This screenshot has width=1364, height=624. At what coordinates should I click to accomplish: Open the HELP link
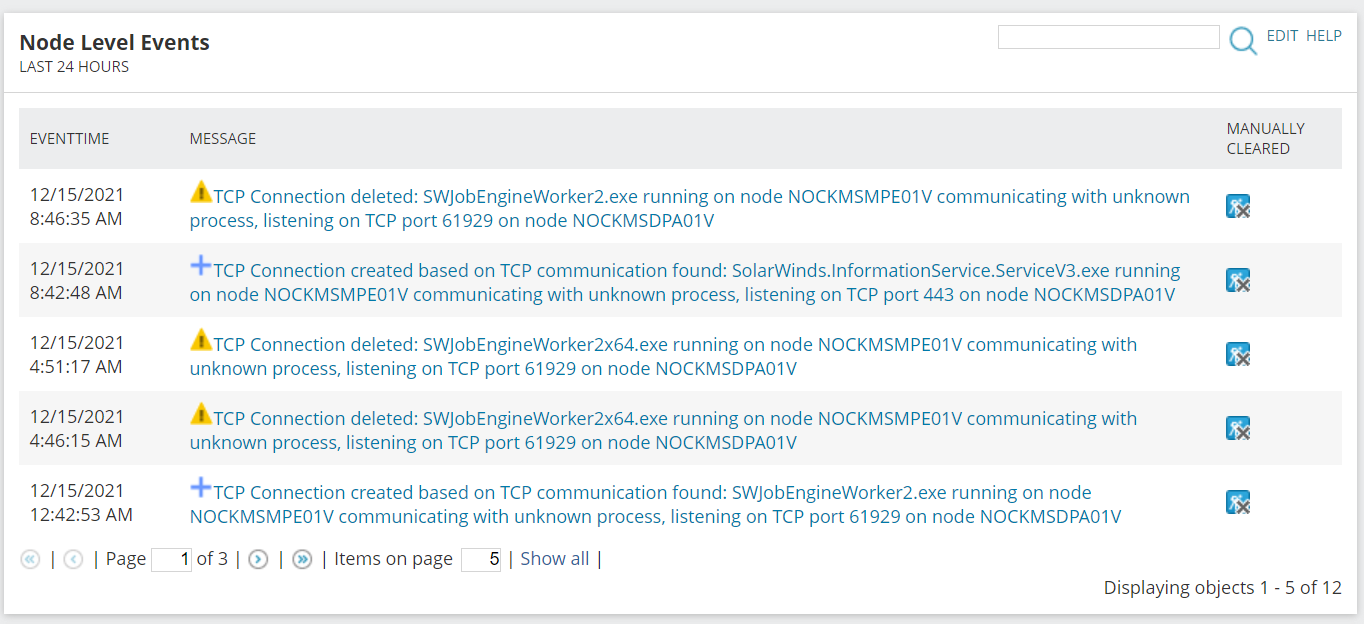pos(1324,35)
